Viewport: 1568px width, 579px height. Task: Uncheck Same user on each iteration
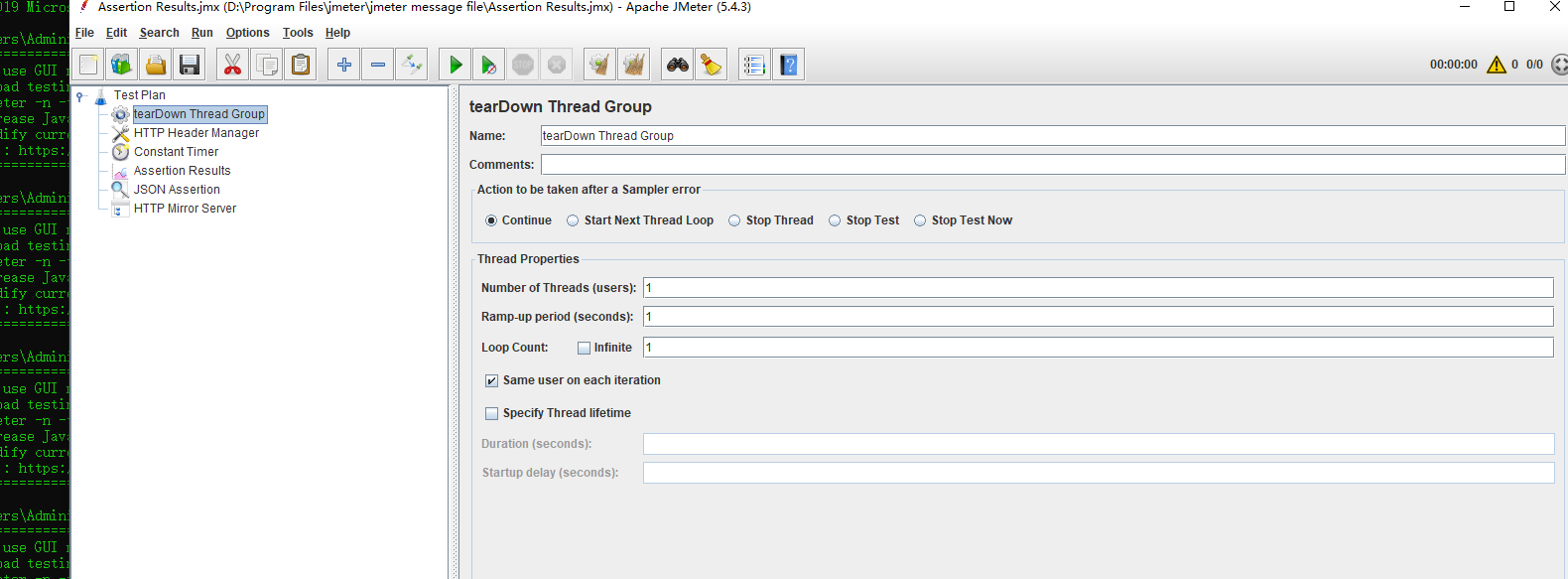pos(491,380)
